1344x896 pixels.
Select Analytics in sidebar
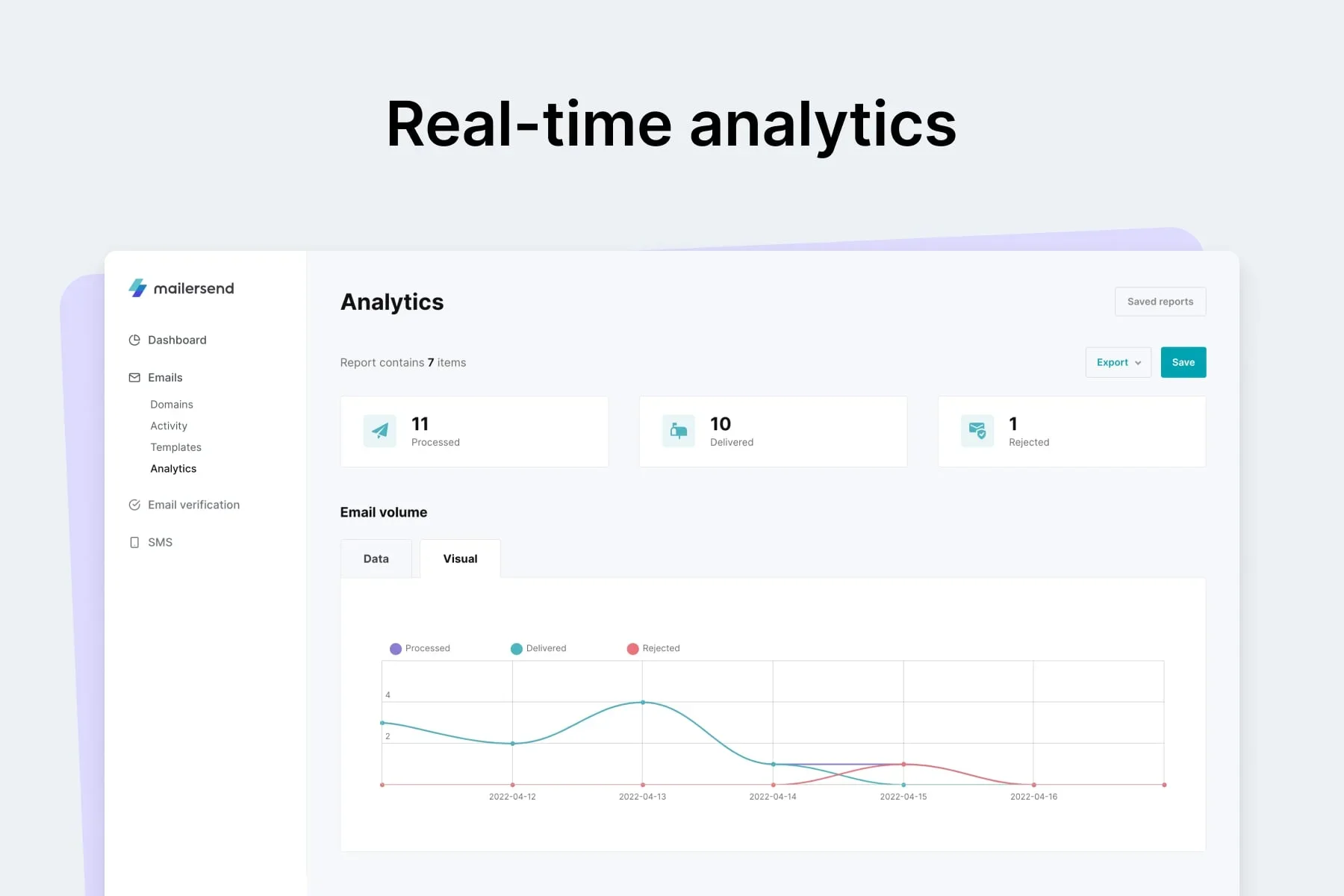coord(173,469)
